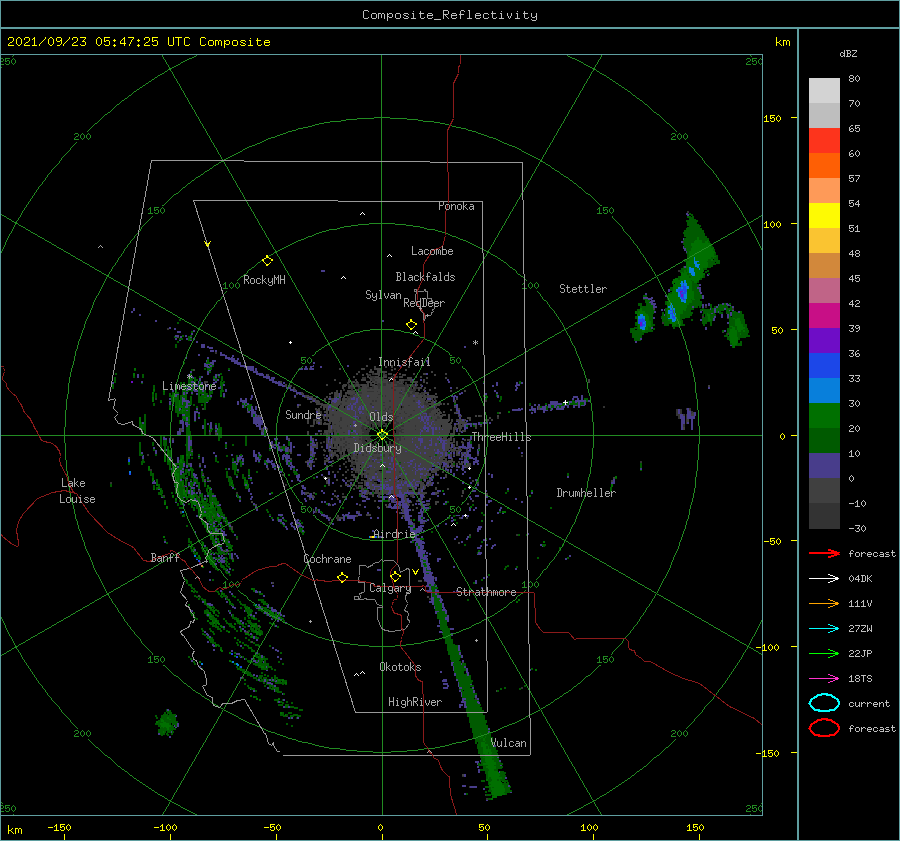Click the dBZ legend heading
This screenshot has height=841, width=900.
click(x=848, y=54)
